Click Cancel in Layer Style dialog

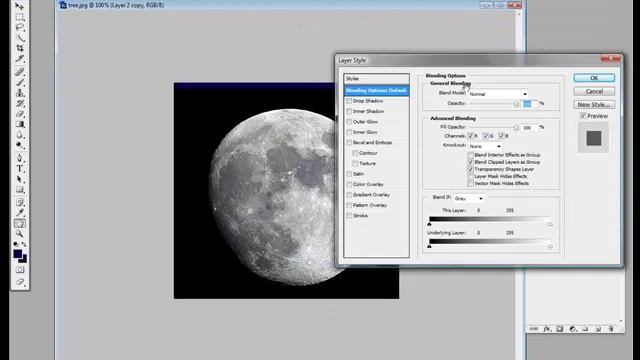point(594,91)
